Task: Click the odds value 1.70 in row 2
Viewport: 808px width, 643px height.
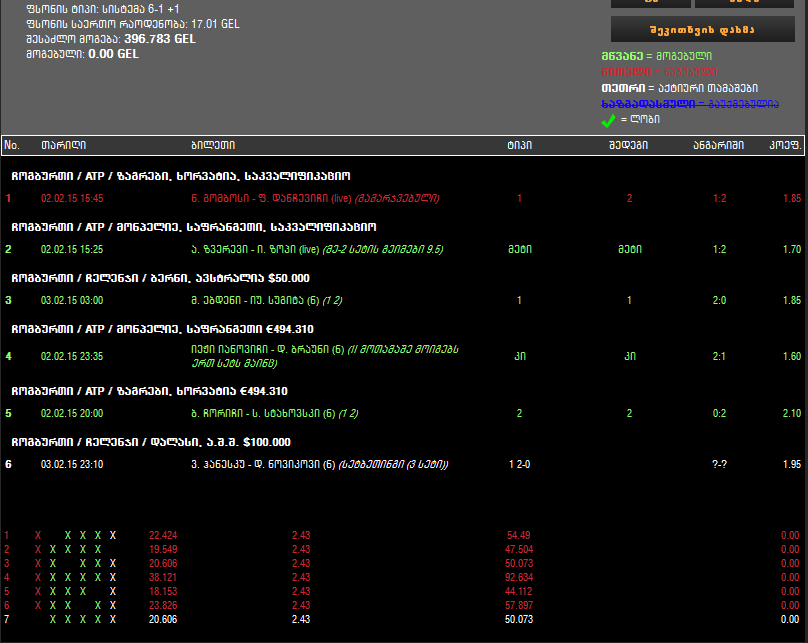Action: (x=792, y=249)
